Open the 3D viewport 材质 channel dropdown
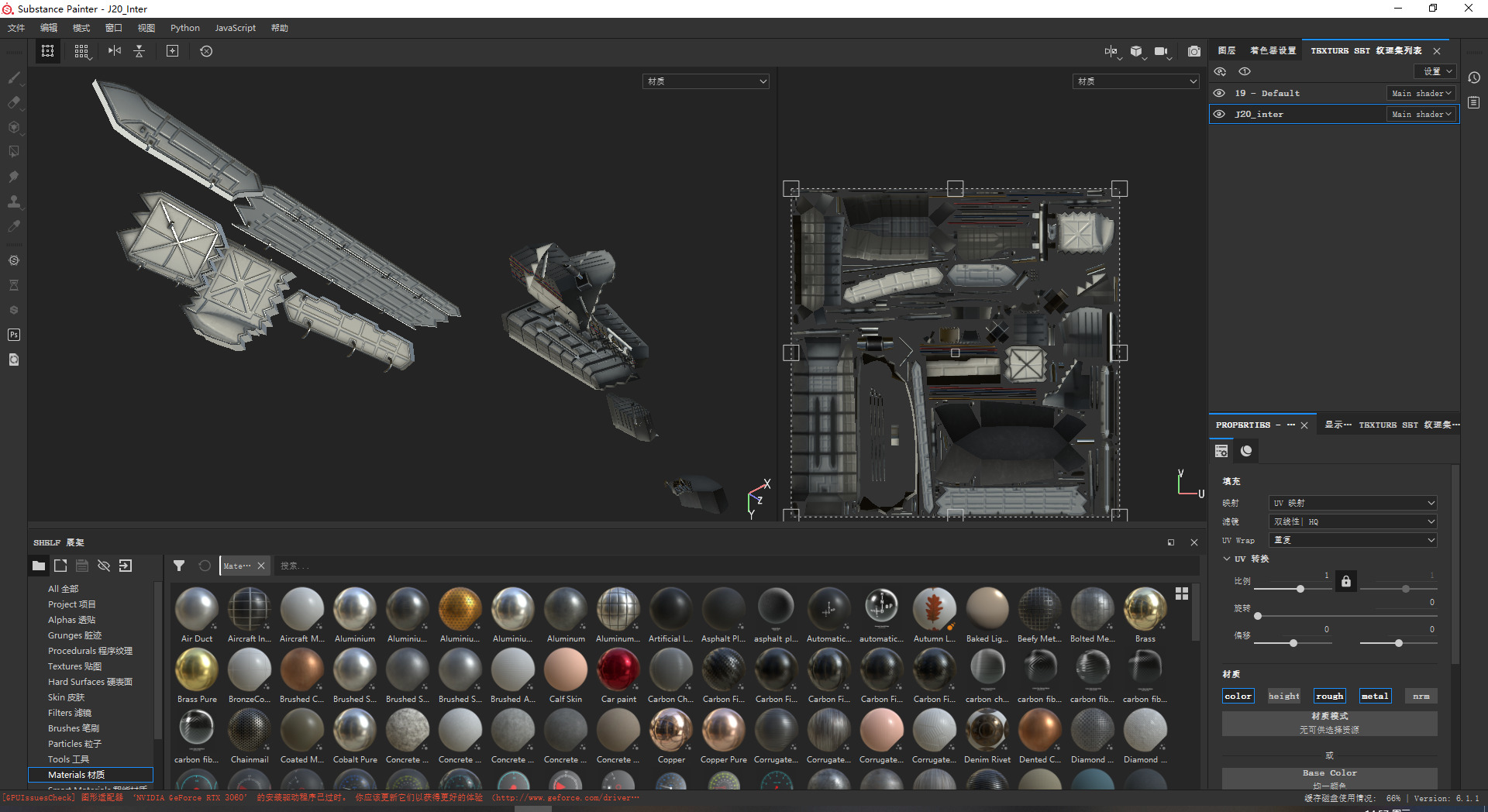This screenshot has height=812, width=1488. tap(705, 81)
